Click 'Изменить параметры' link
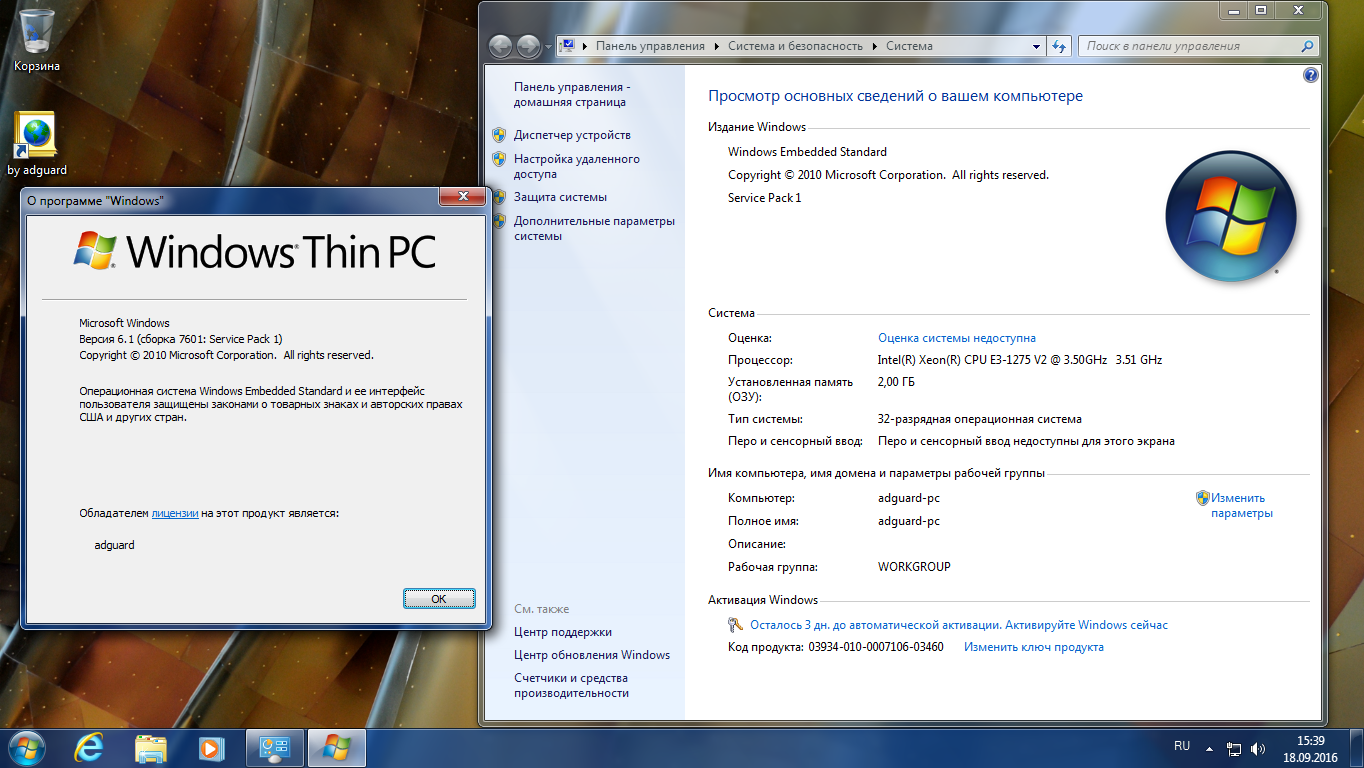Image resolution: width=1364 pixels, height=768 pixels. pos(1242,505)
